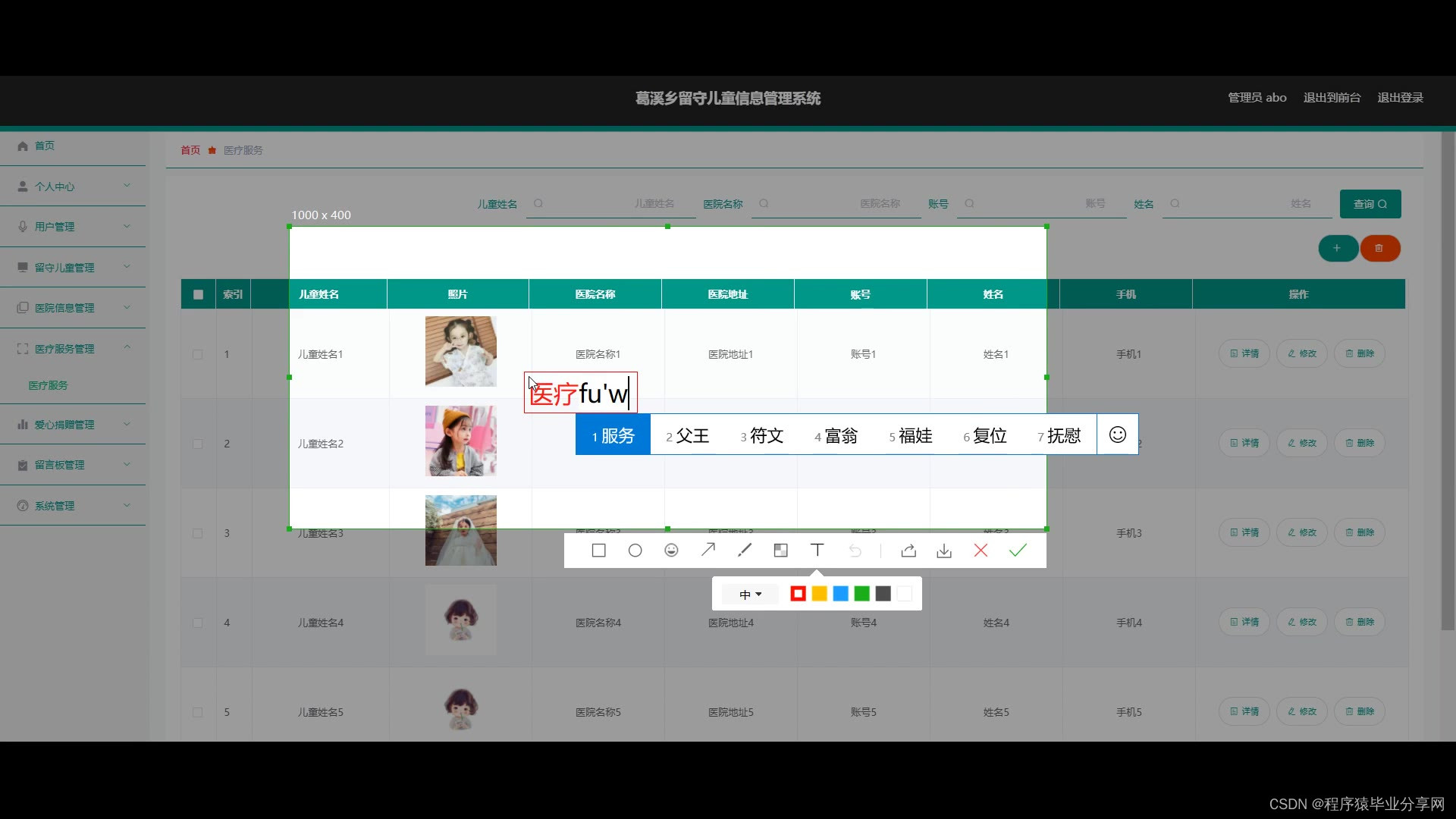Check the row 5 checkbox
This screenshot has width=1456, height=819.
(x=198, y=712)
